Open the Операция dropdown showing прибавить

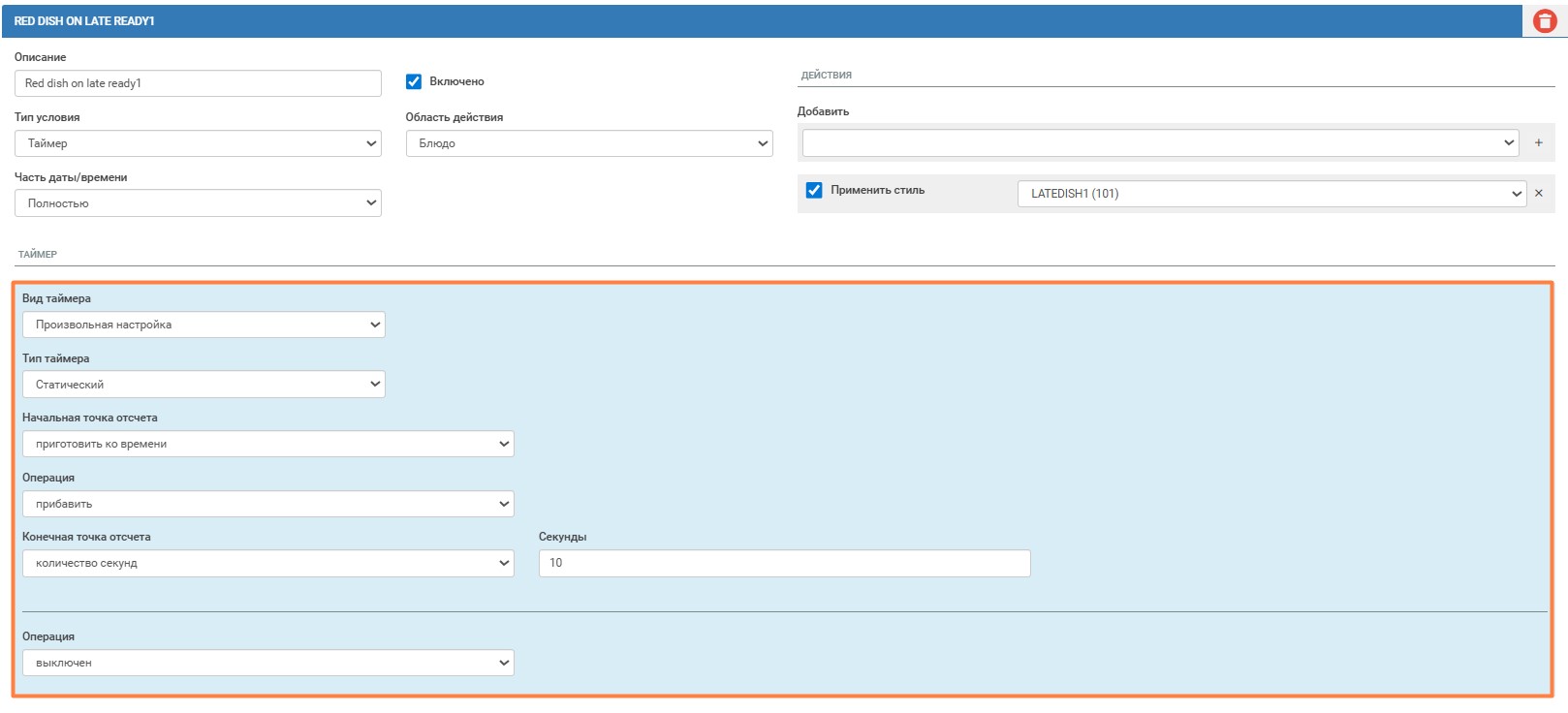coord(267,504)
